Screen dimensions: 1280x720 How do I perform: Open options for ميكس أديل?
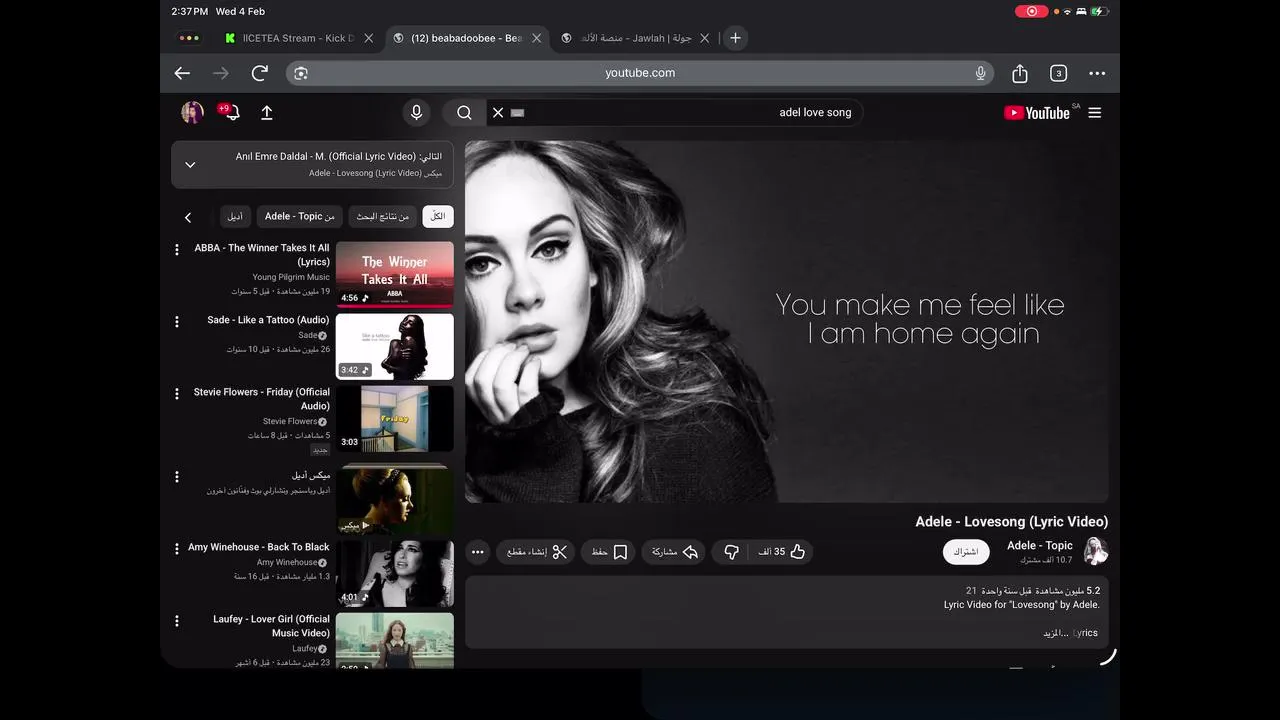click(x=177, y=477)
